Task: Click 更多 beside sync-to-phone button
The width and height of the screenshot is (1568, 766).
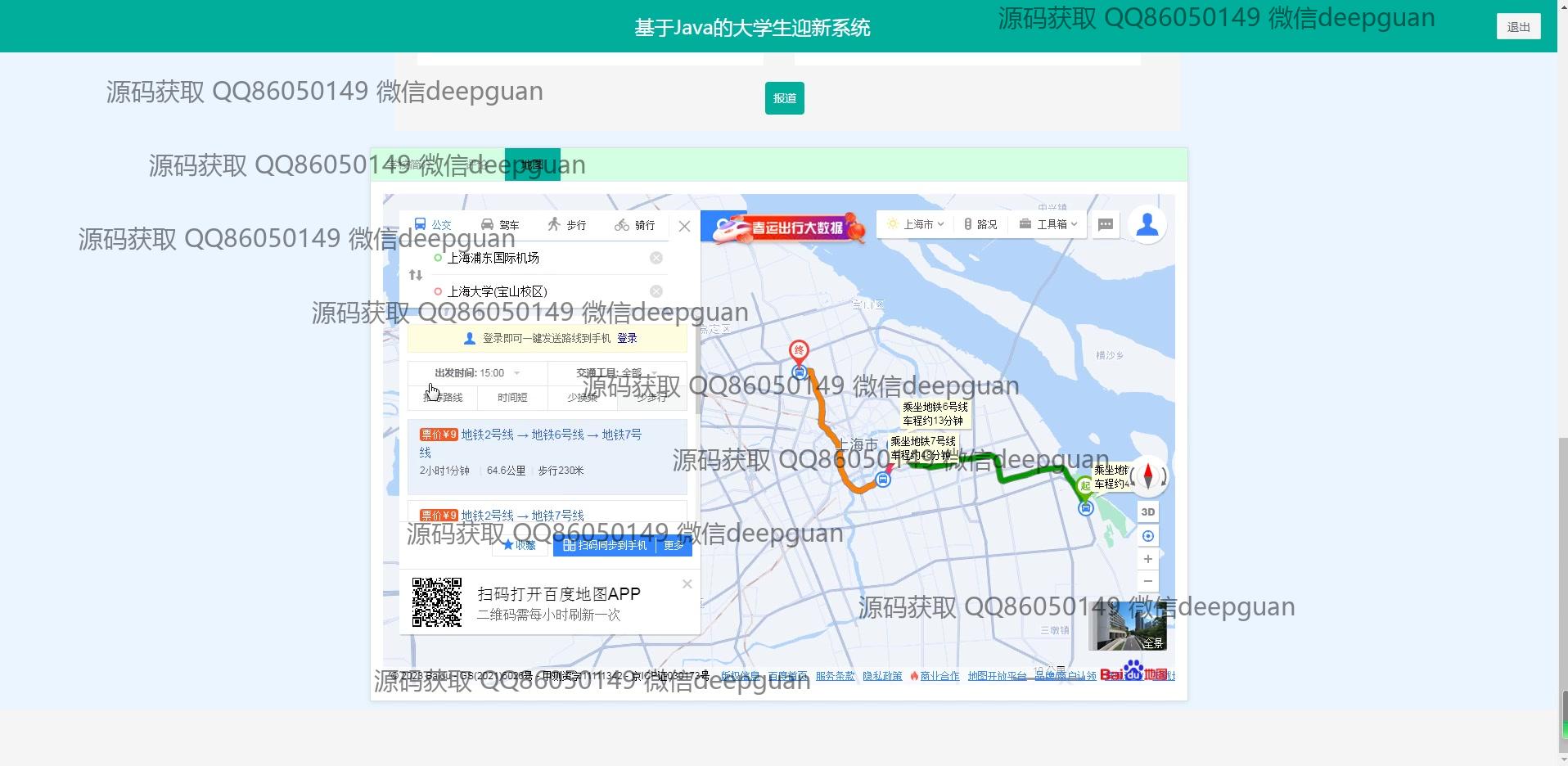Action: pyautogui.click(x=674, y=545)
